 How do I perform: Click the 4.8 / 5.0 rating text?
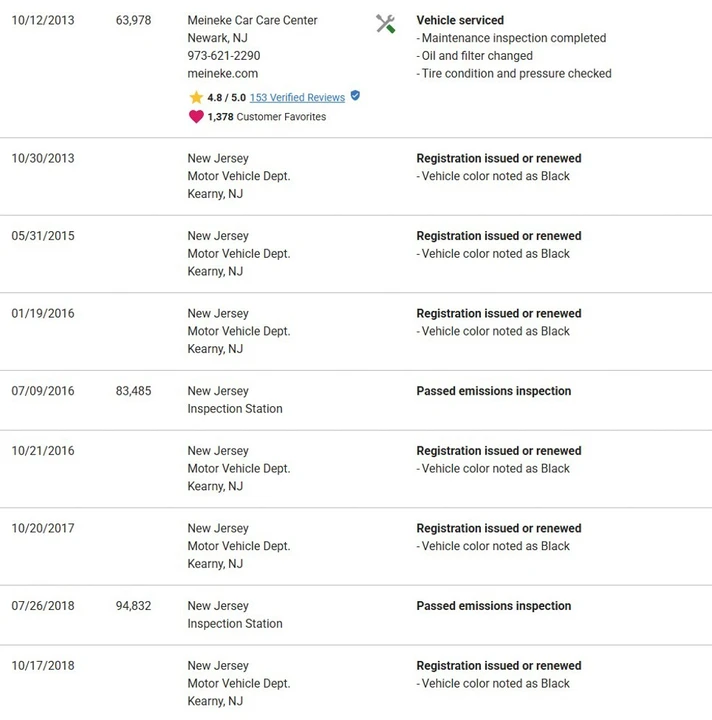click(226, 97)
